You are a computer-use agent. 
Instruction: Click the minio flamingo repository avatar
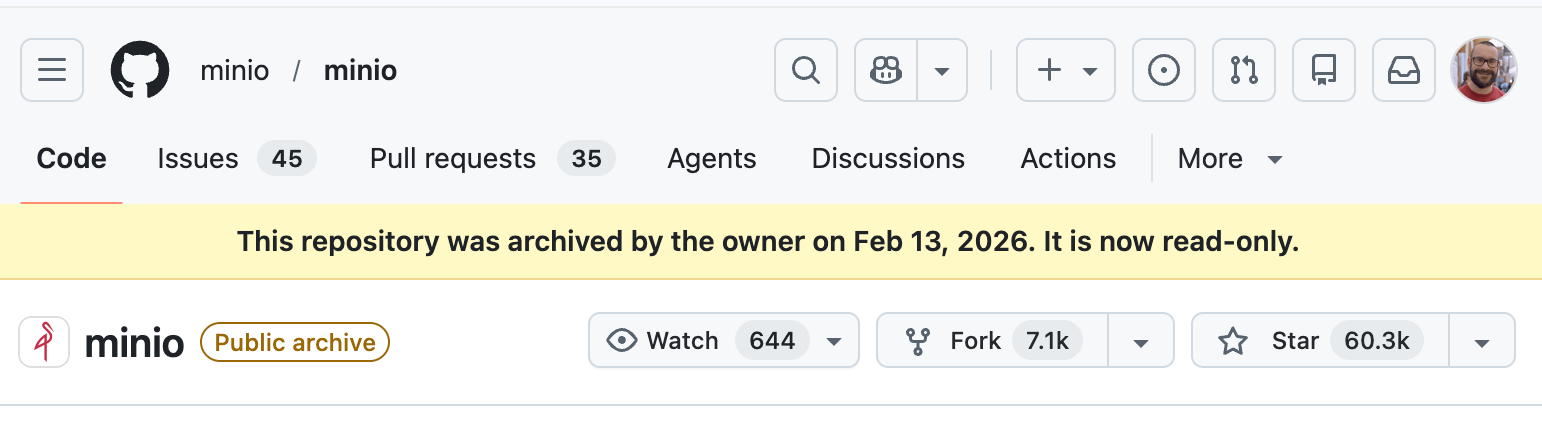(x=44, y=342)
